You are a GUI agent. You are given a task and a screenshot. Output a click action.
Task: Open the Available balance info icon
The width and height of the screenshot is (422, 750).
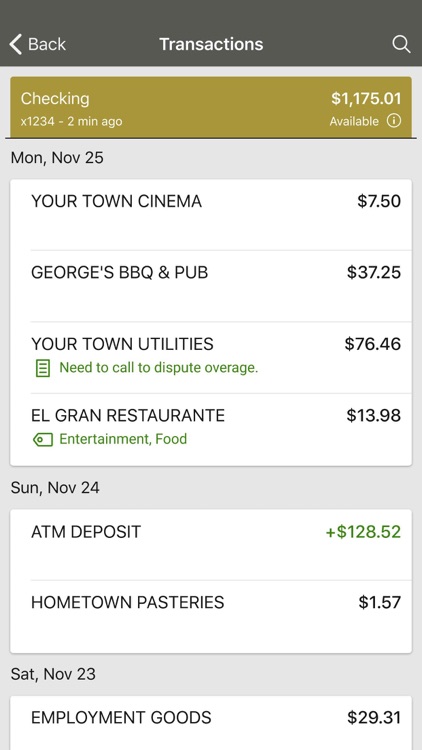click(394, 121)
